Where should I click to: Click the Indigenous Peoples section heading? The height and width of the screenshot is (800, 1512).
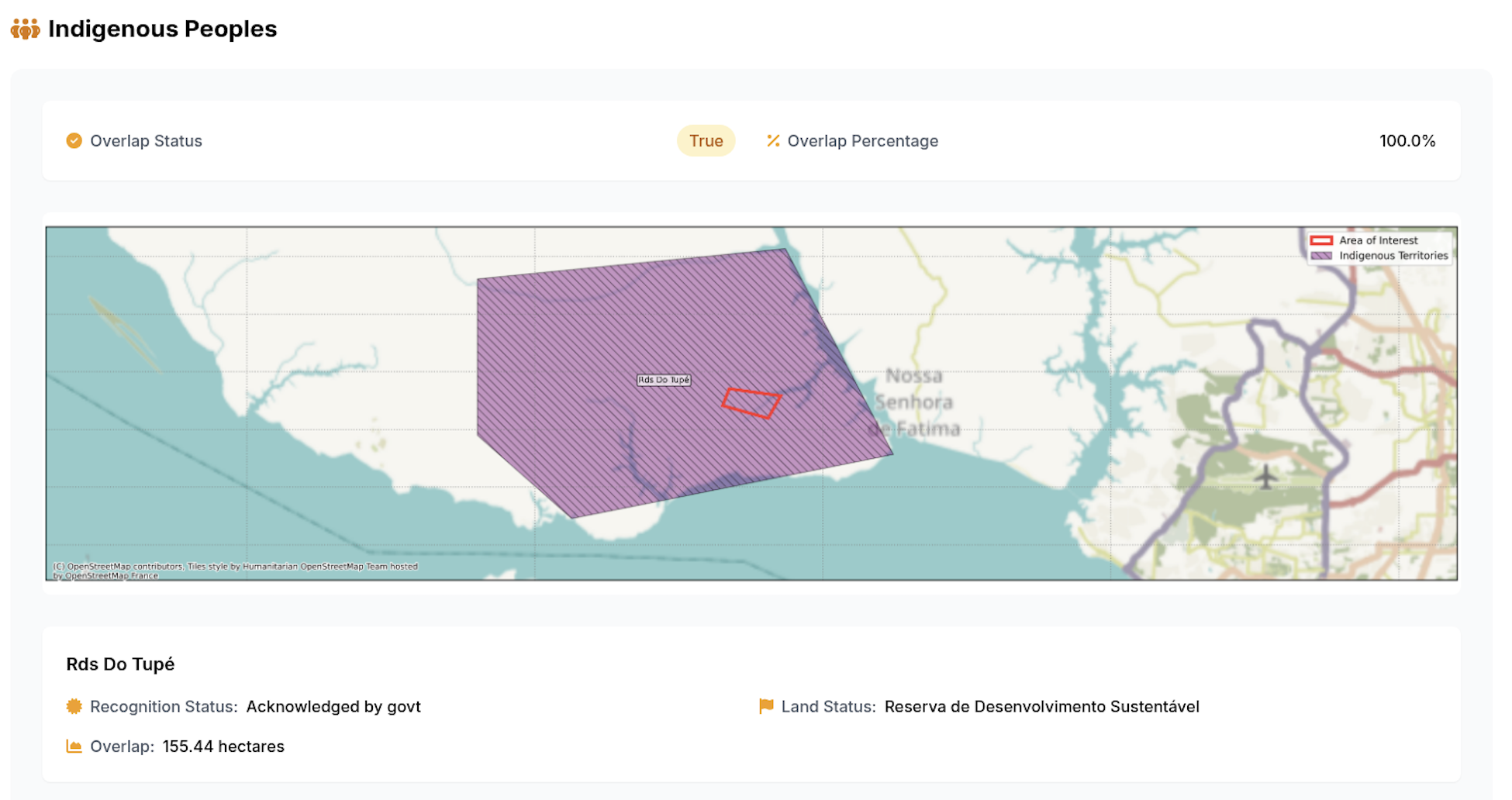pyautogui.click(x=162, y=29)
